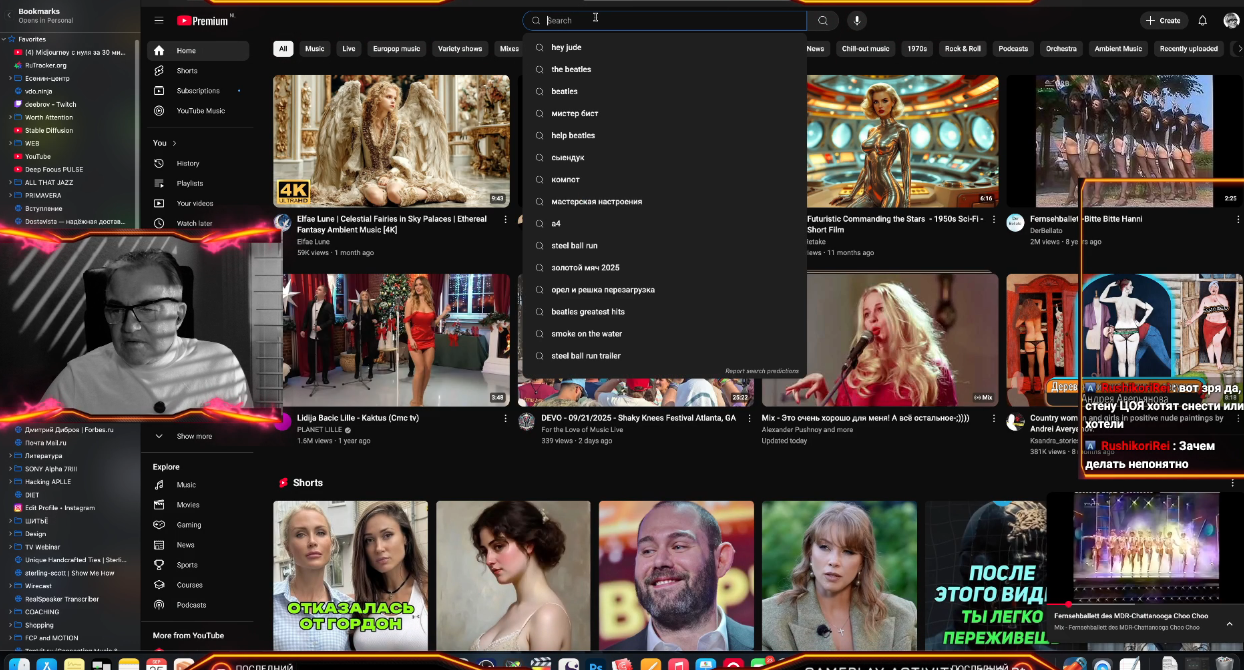Open the Elfae Lune channel avatar

pyautogui.click(x=283, y=222)
